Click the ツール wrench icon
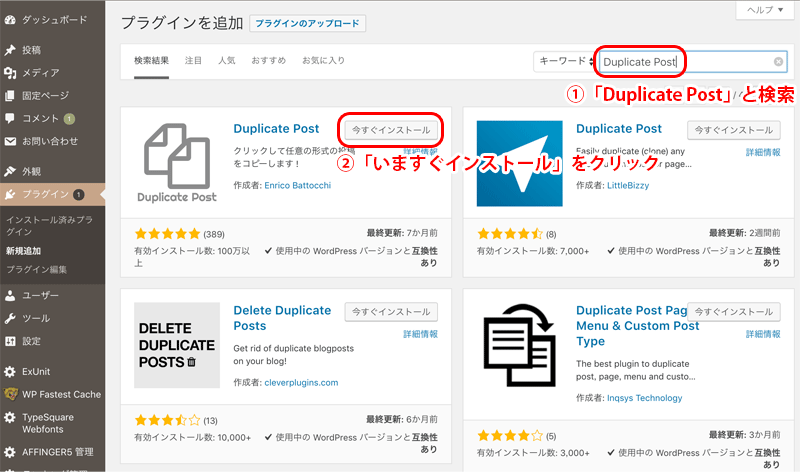 [x=10, y=318]
